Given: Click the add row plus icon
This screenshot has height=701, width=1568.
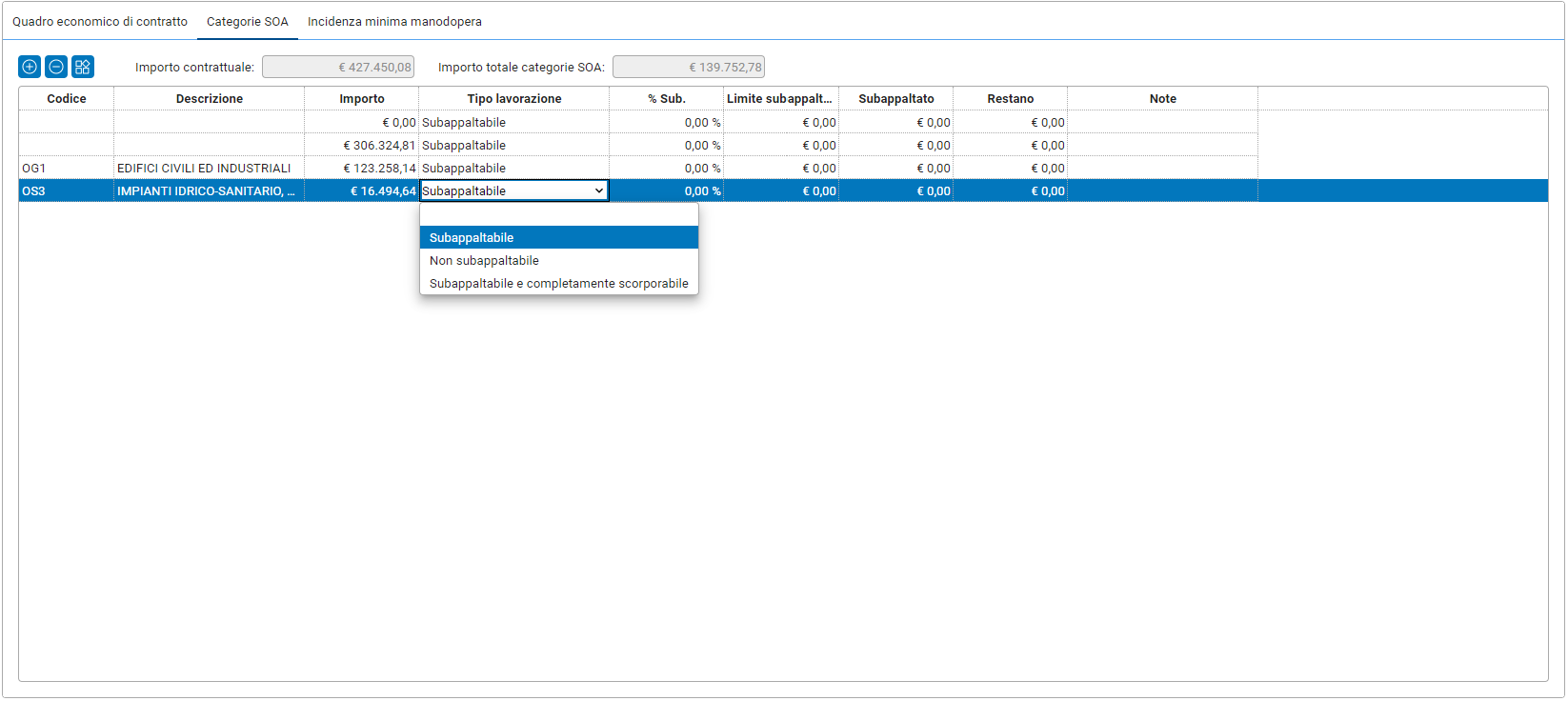Looking at the screenshot, I should pos(30,67).
